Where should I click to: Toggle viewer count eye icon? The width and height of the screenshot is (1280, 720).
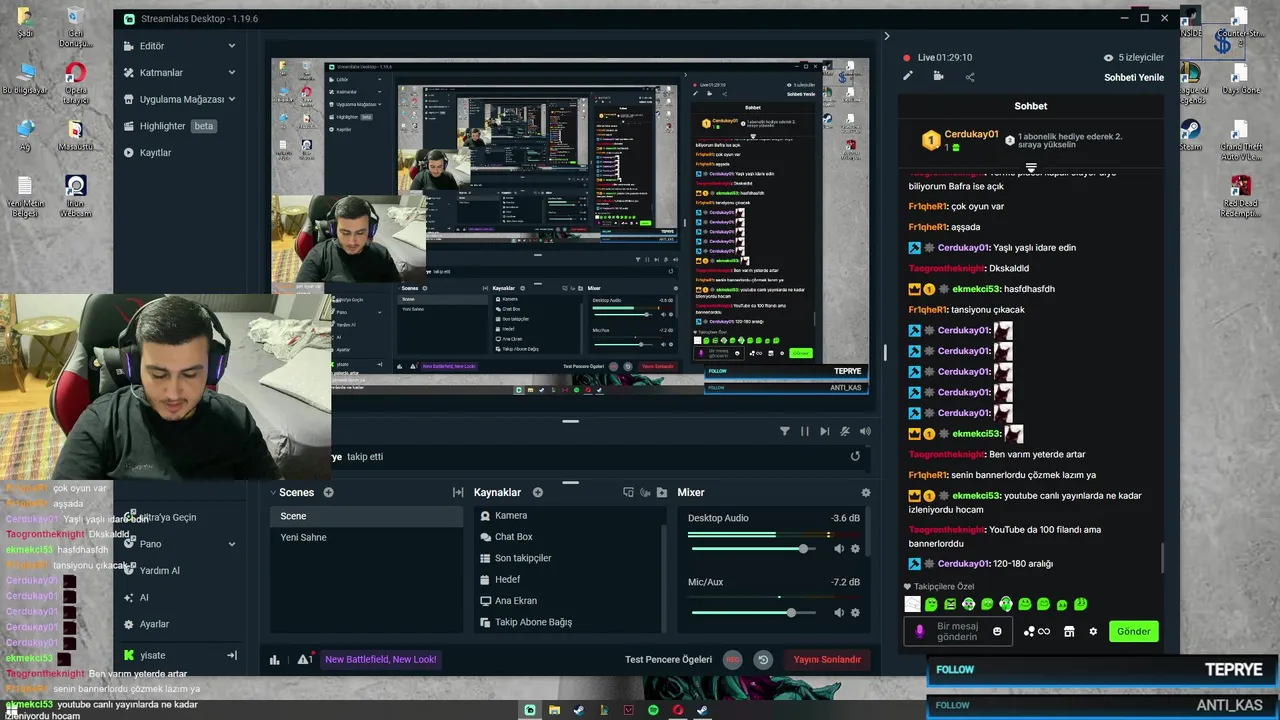pyautogui.click(x=1108, y=58)
